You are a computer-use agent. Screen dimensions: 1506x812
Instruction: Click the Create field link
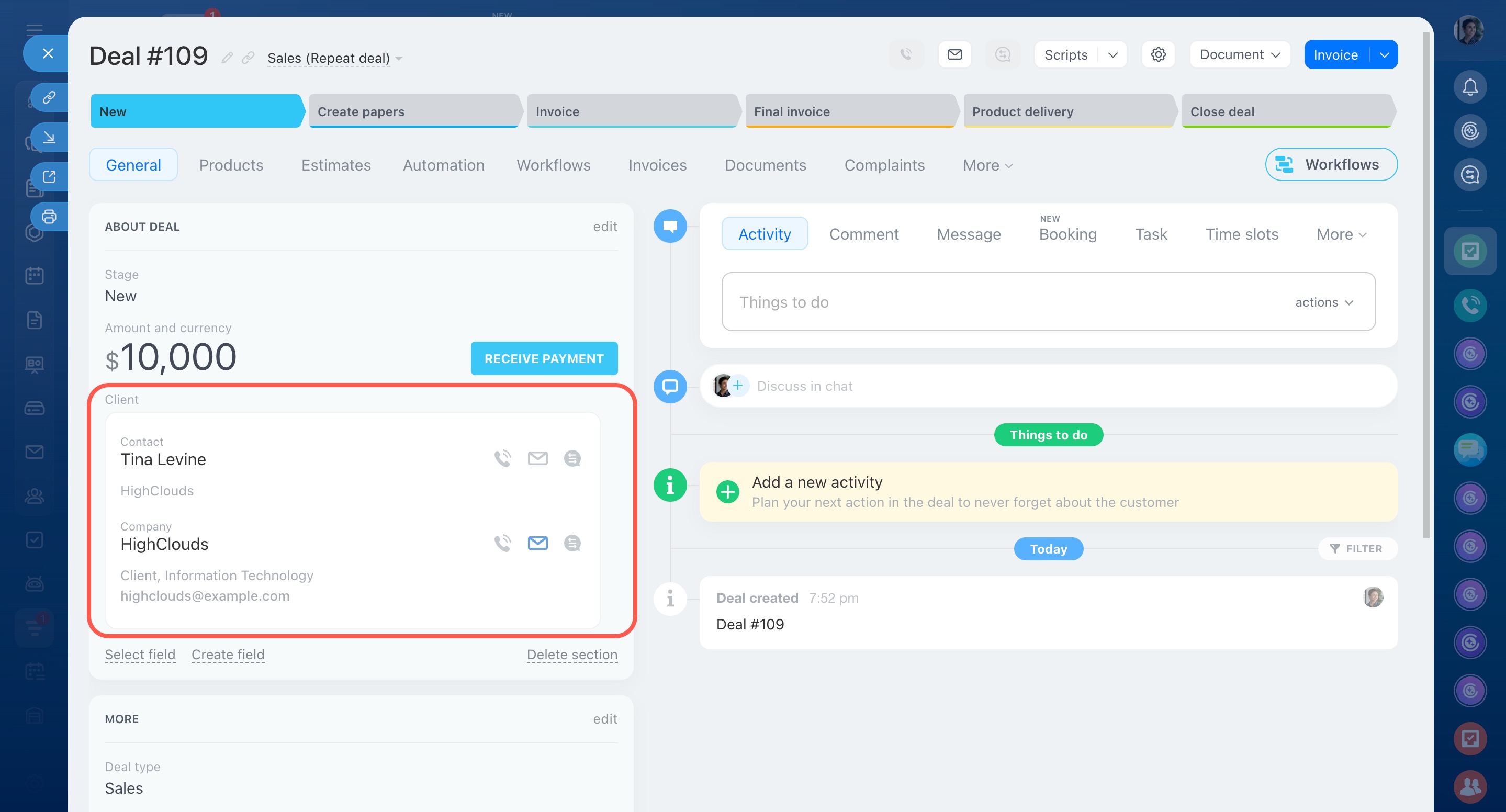coord(228,655)
